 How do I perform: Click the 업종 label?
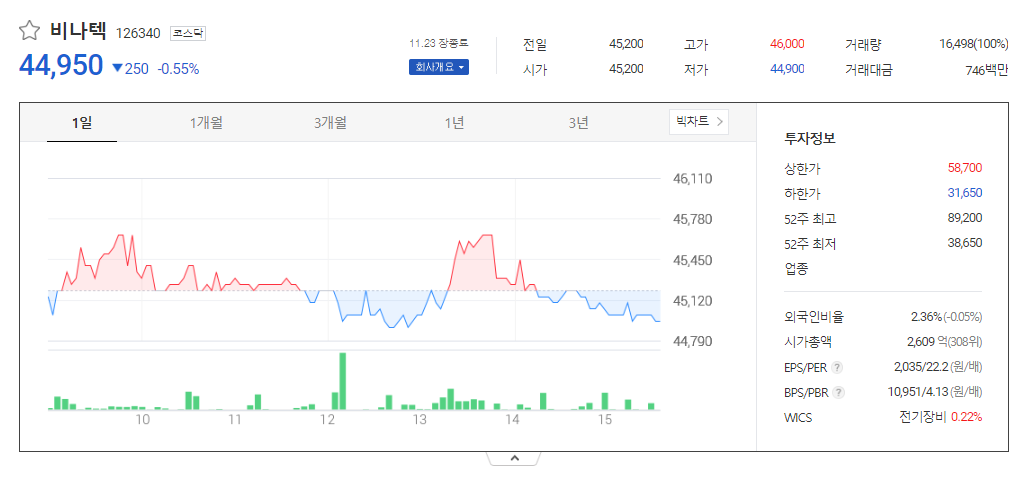click(796, 269)
